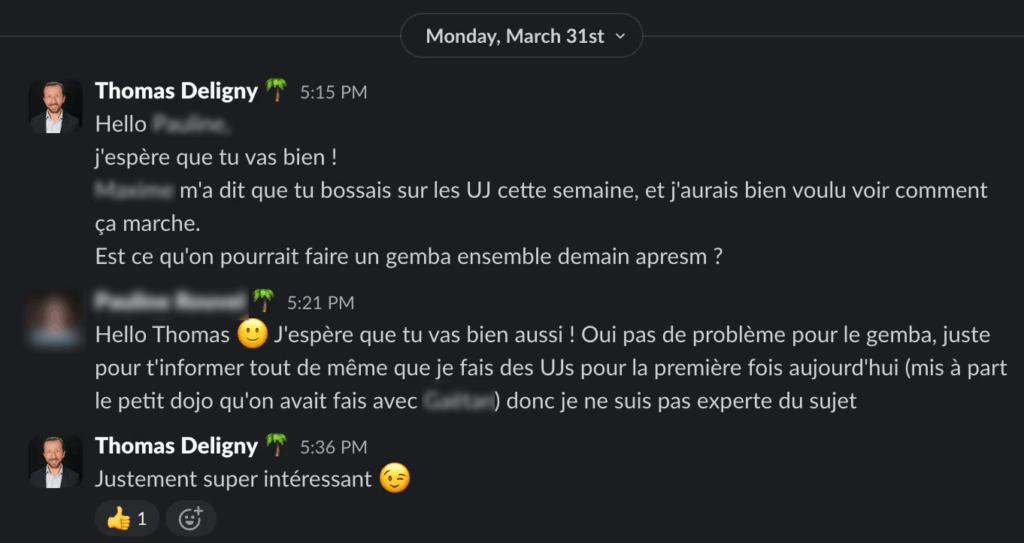Open the add reaction emoji picker

[190, 518]
